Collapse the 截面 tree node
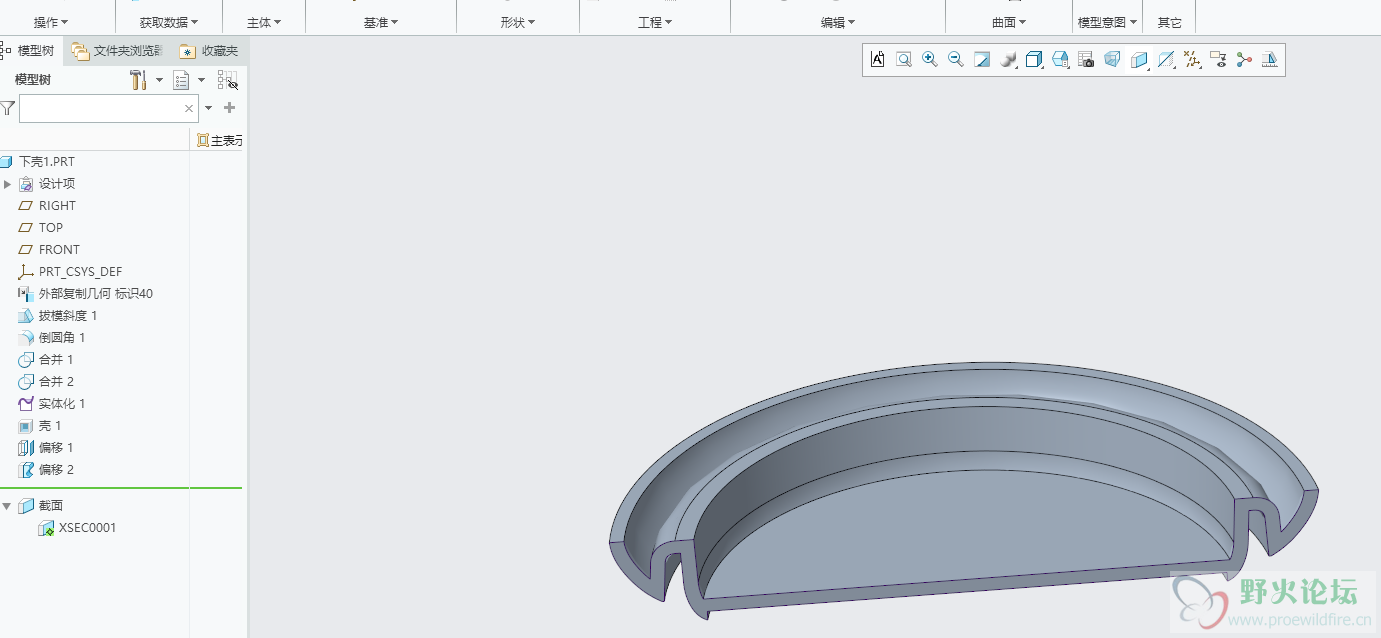 (8, 506)
